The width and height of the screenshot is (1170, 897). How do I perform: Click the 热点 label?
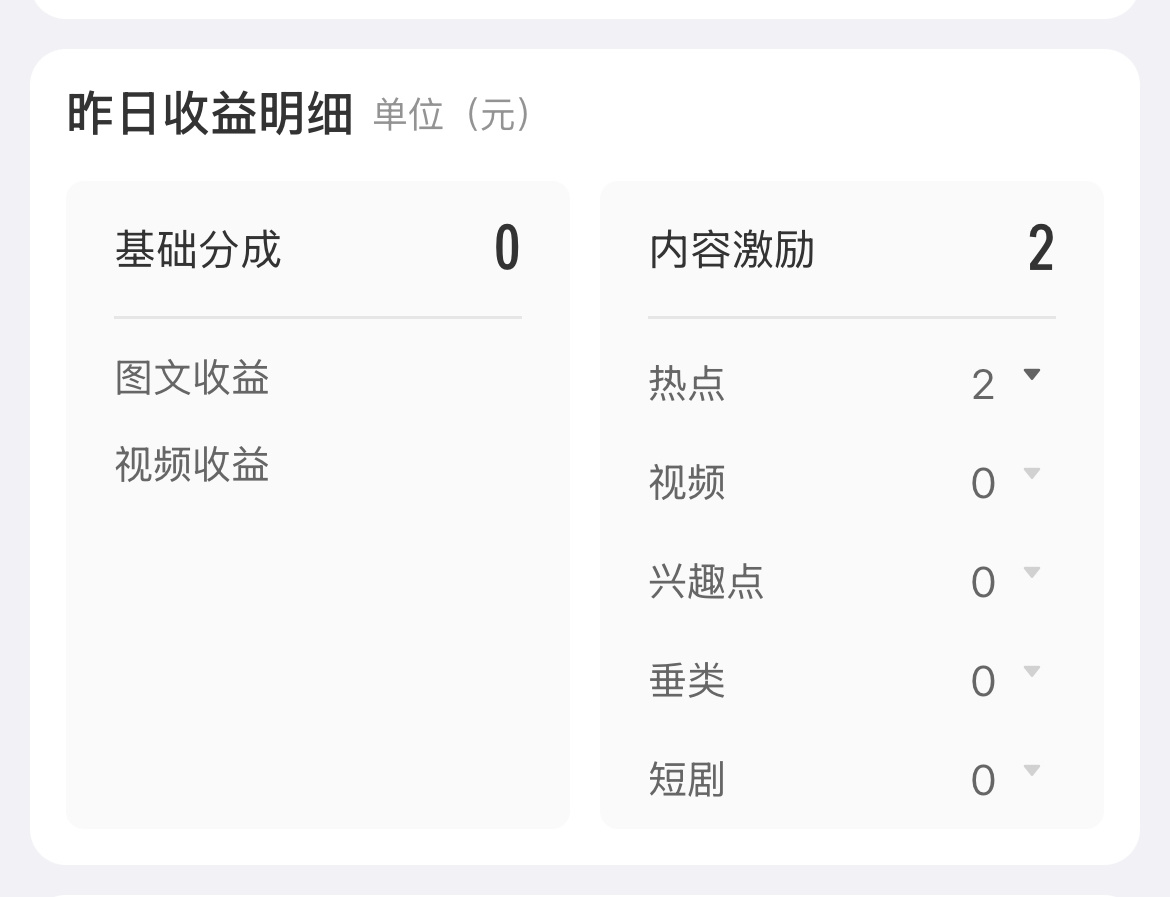click(x=686, y=384)
